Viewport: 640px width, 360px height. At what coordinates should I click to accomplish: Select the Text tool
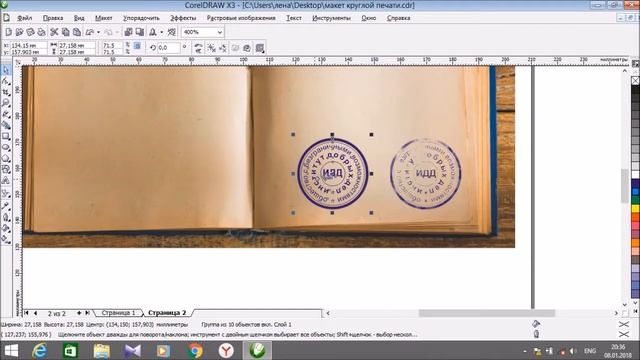[x=6, y=180]
